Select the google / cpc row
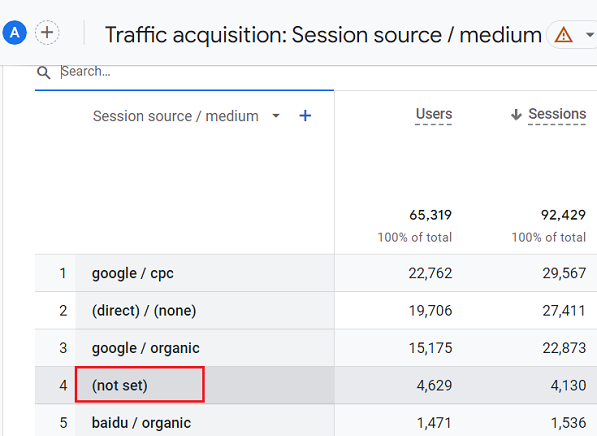The height and width of the screenshot is (436, 597). click(x=316, y=273)
